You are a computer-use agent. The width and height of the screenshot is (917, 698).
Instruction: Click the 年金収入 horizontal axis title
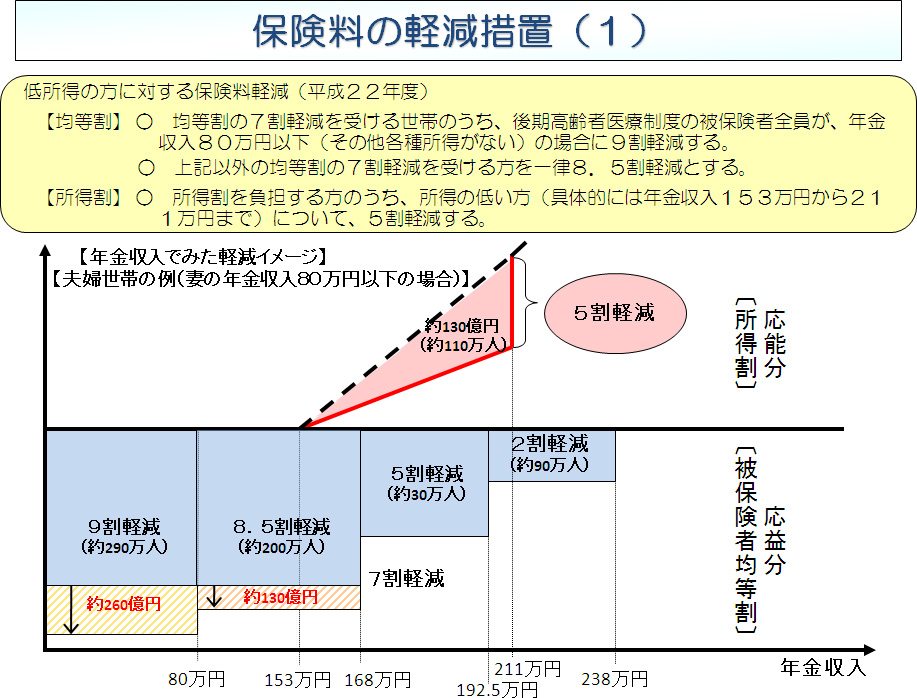tap(822, 664)
